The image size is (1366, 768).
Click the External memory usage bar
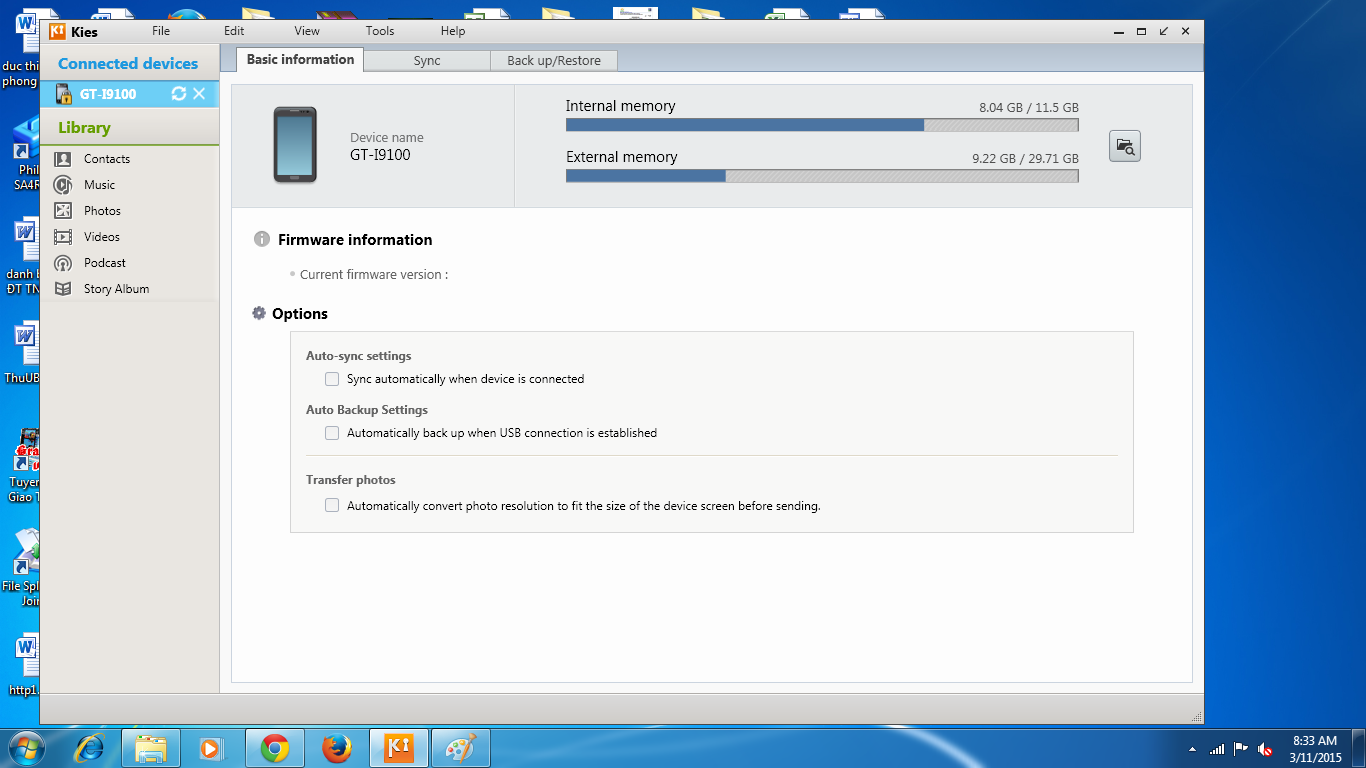[x=822, y=176]
